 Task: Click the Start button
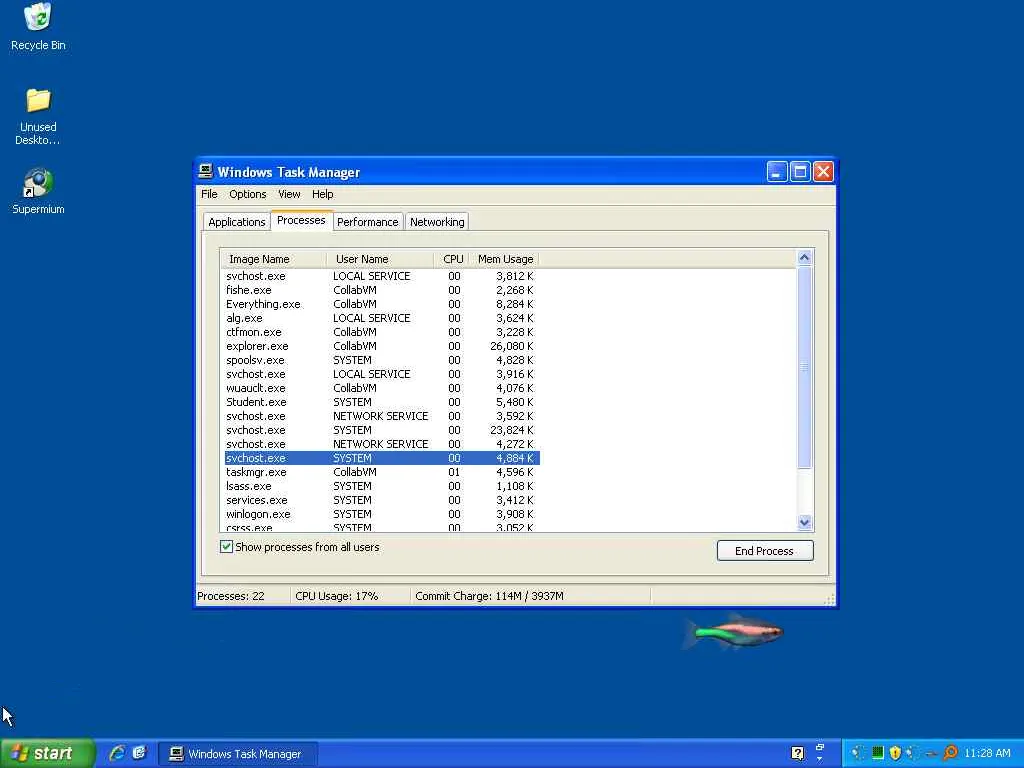coord(48,753)
